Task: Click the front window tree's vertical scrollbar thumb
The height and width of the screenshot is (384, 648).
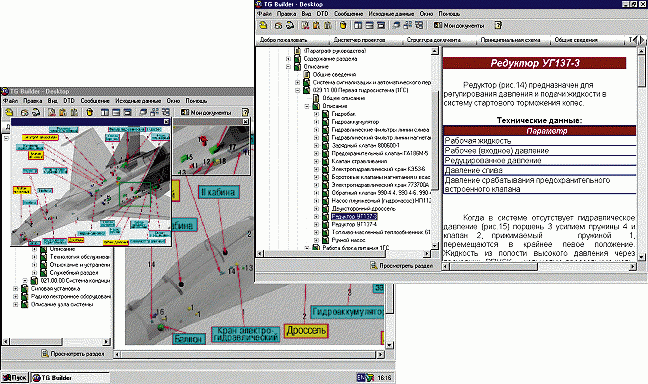Action: pos(435,141)
